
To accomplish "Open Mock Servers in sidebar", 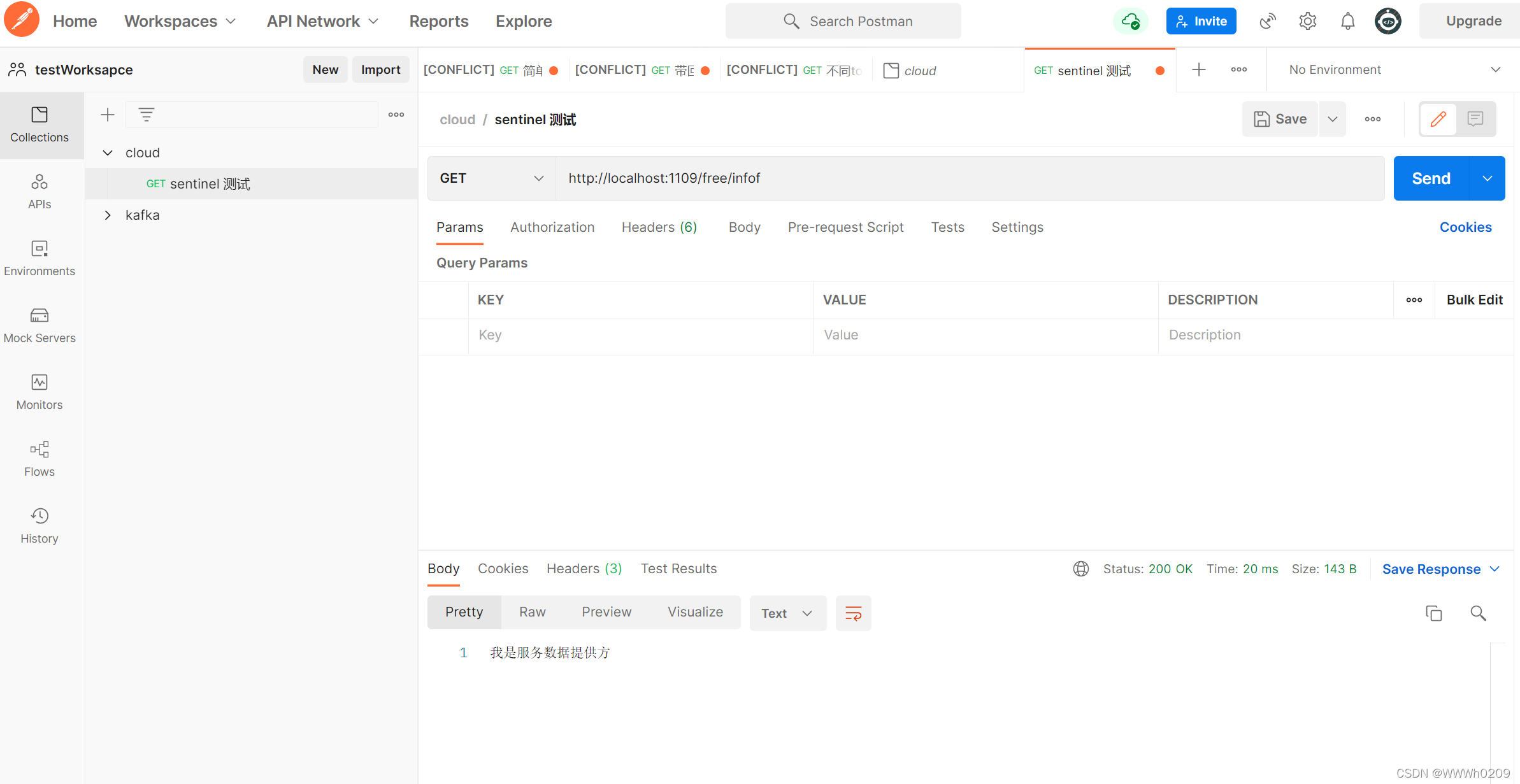I will (x=39, y=325).
